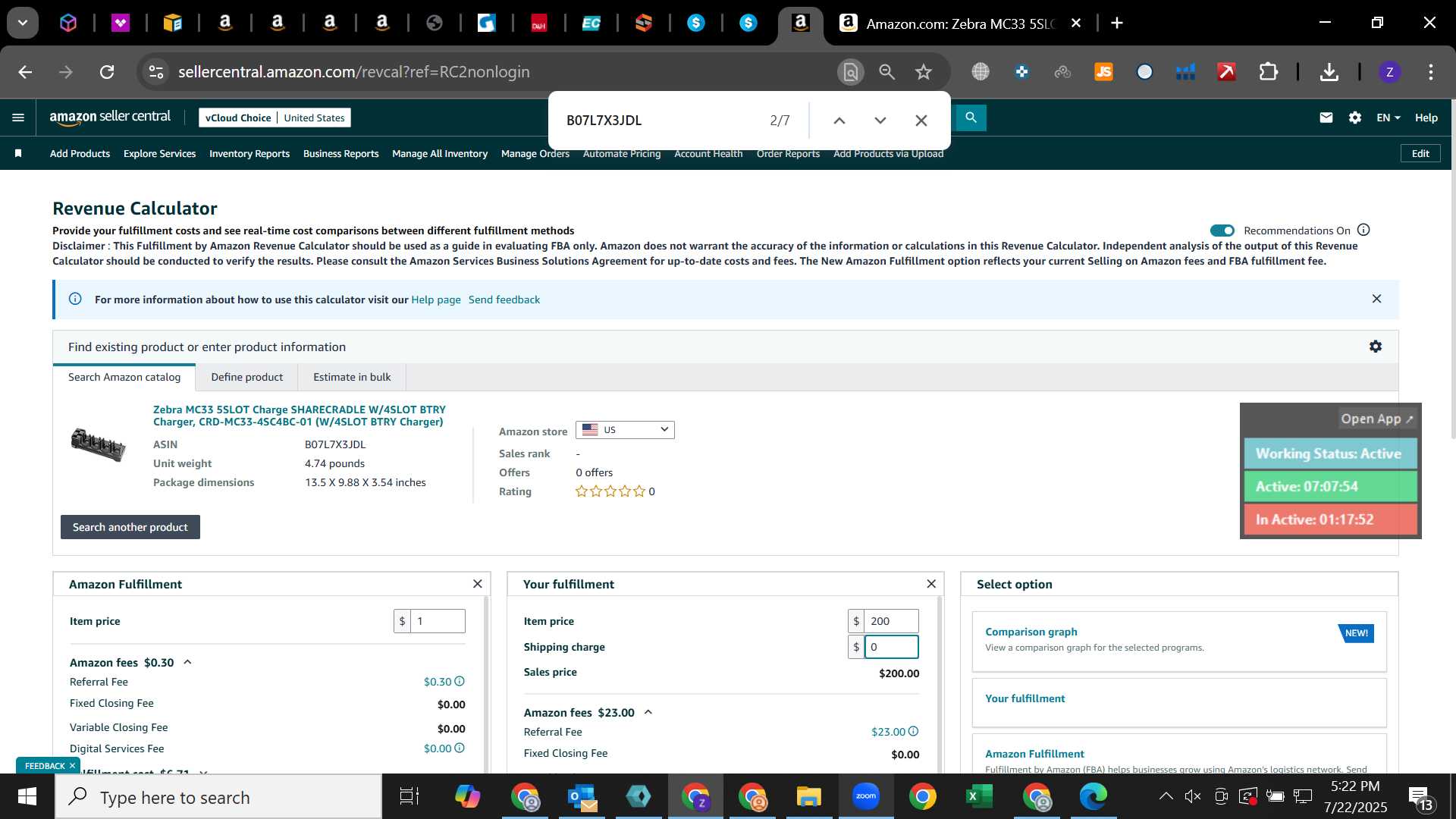Show hidden system tray icons chevron
The width and height of the screenshot is (1456, 819).
(1166, 796)
